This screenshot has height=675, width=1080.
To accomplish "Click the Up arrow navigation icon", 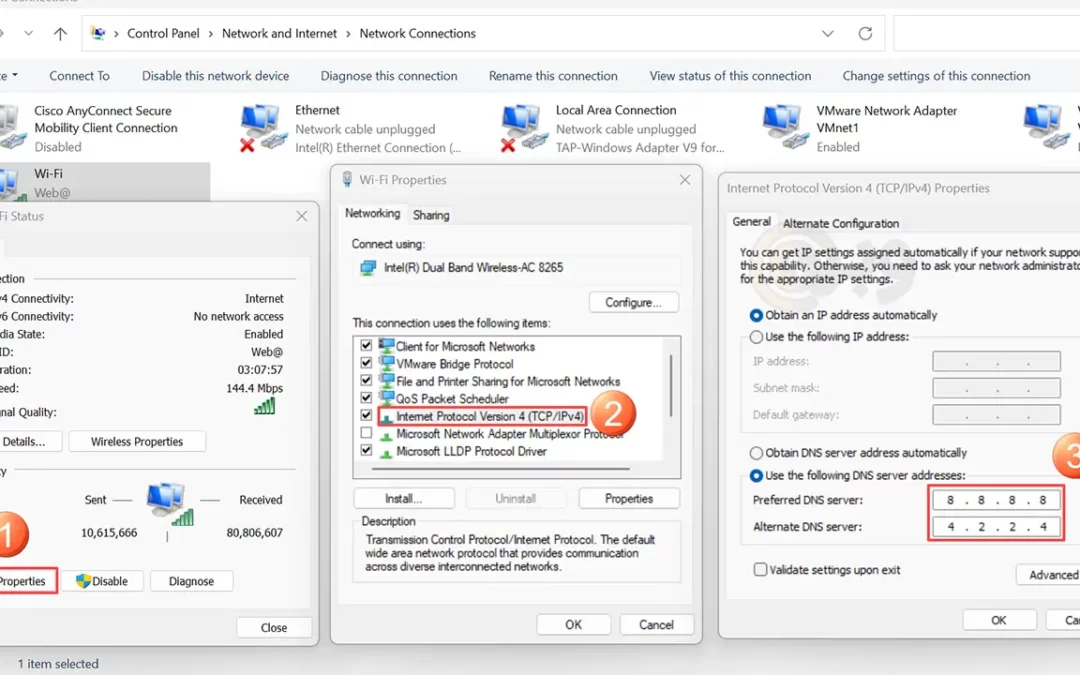I will pos(60,33).
